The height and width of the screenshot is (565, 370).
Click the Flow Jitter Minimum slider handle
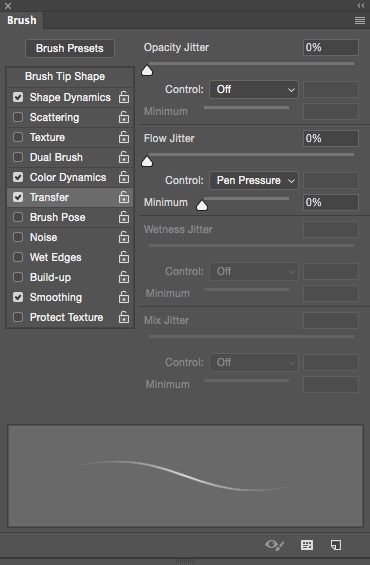[202, 205]
